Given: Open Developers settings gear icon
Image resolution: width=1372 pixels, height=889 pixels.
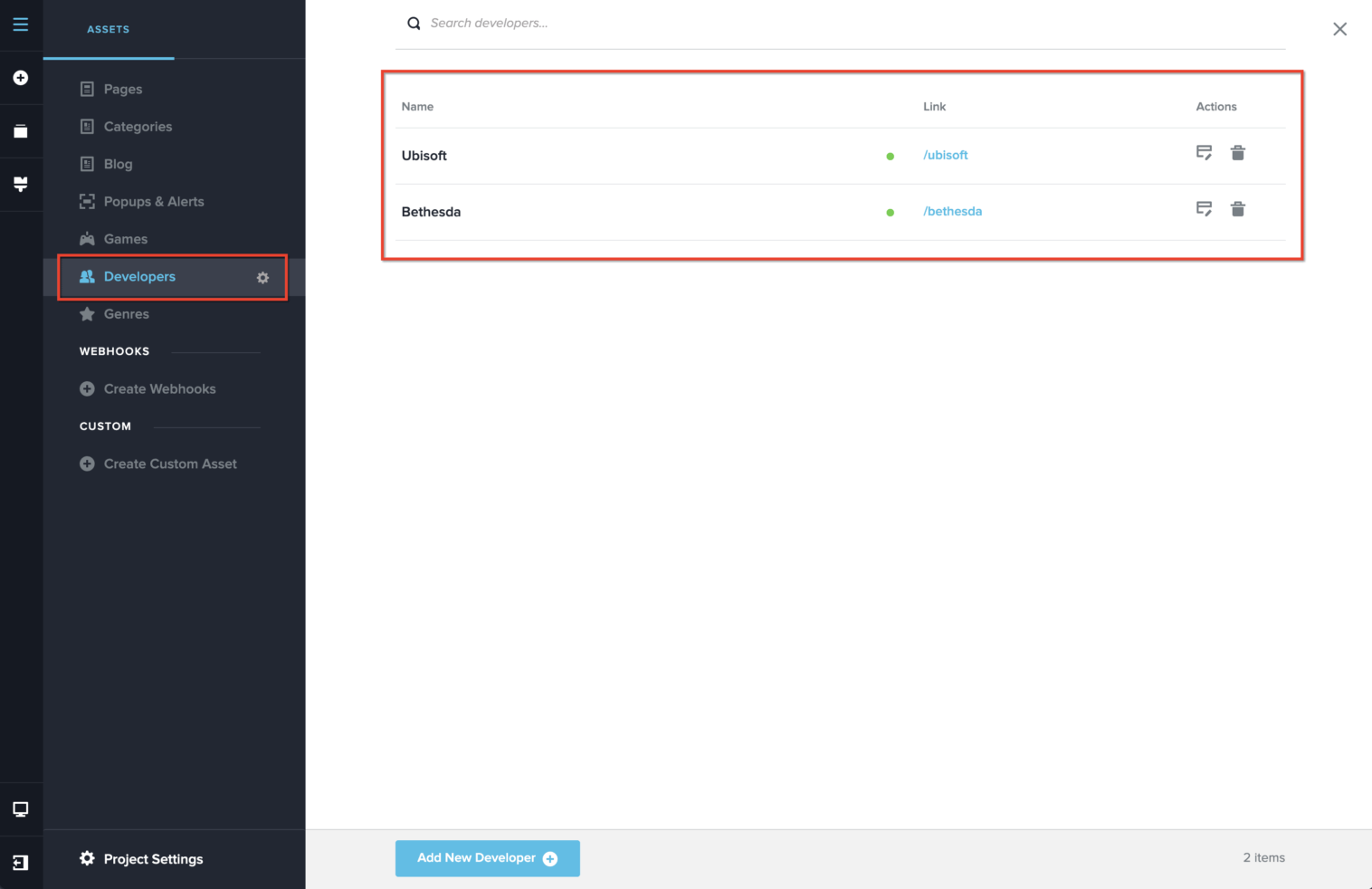Looking at the screenshot, I should 262,278.
